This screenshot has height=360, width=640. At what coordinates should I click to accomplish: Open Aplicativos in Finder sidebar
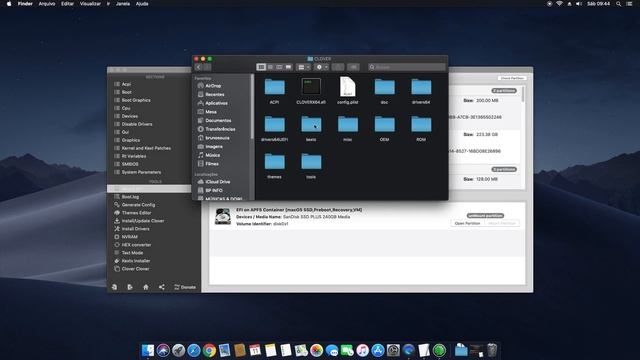[x=216, y=103]
